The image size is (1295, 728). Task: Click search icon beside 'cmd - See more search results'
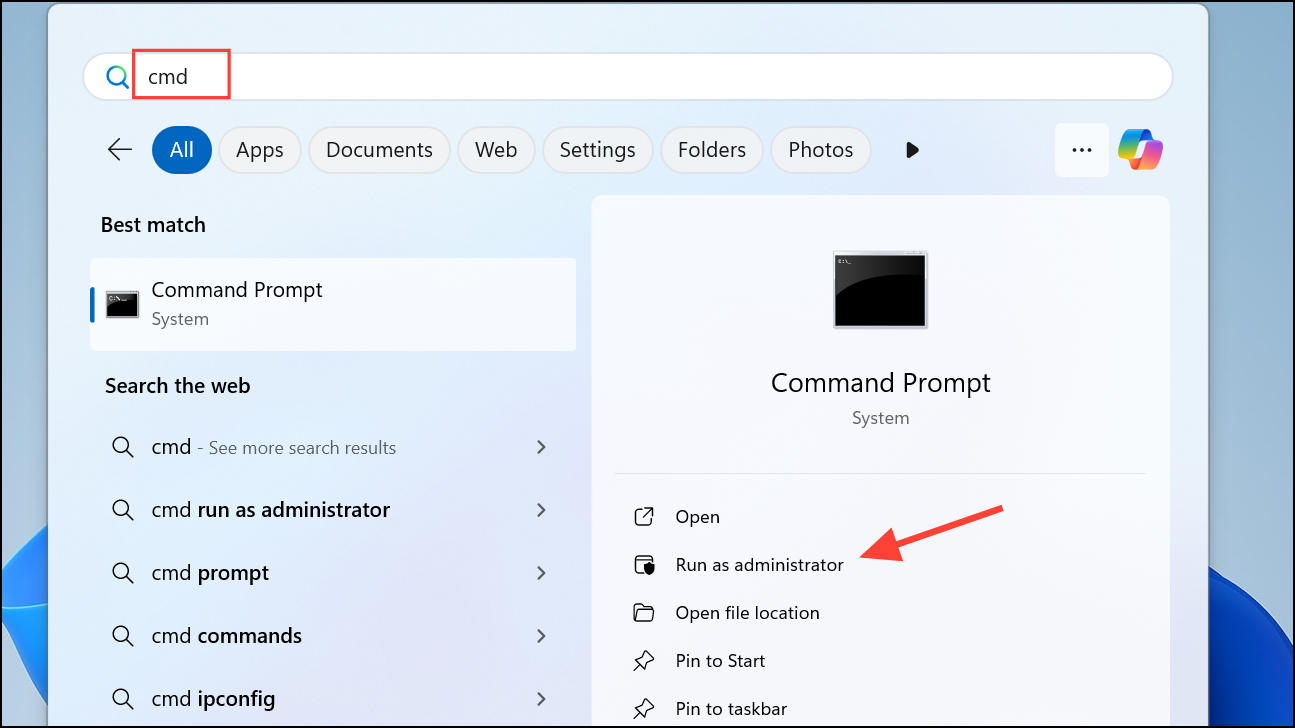123,447
